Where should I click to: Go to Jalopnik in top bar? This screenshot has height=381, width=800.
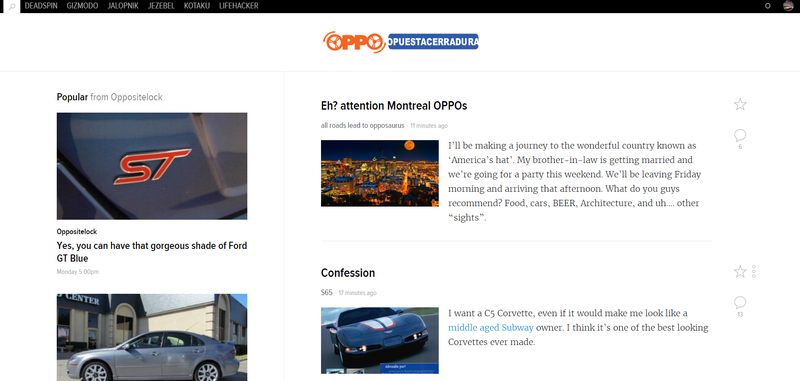[x=123, y=6]
